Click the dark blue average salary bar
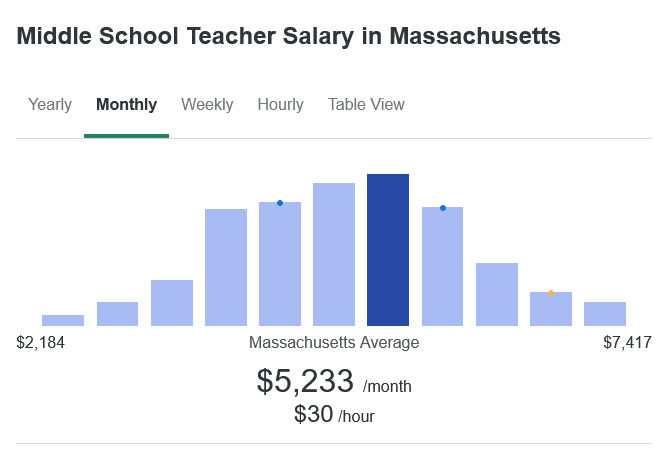 pos(388,250)
